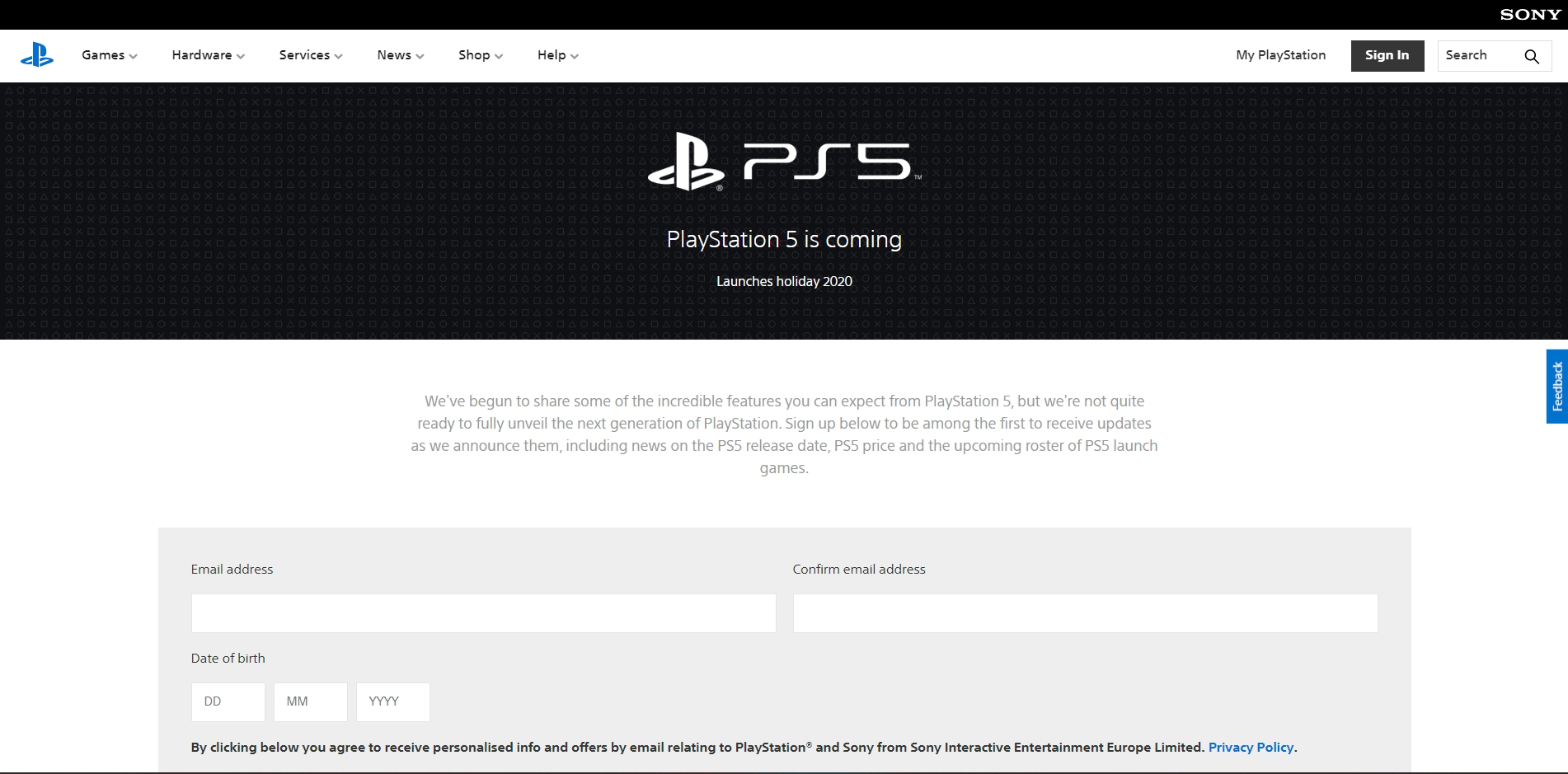Go to My PlayStation
The width and height of the screenshot is (1568, 774).
1281,55
